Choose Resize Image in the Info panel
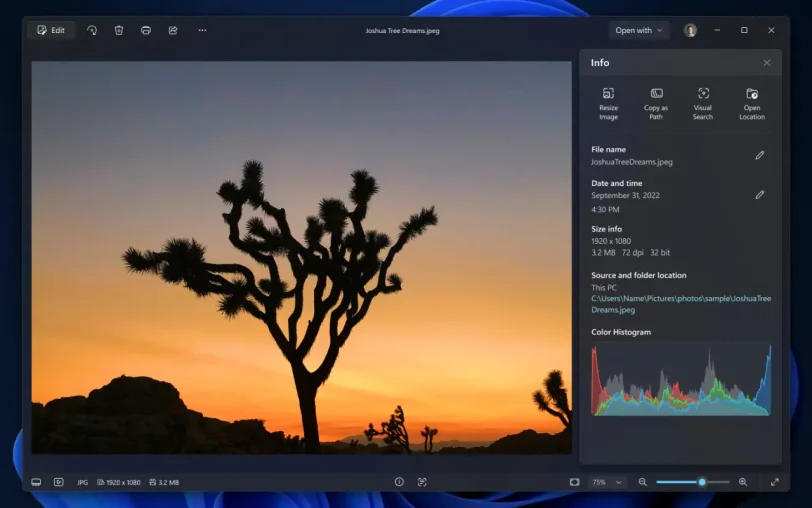The width and height of the screenshot is (812, 508). pyautogui.click(x=608, y=104)
